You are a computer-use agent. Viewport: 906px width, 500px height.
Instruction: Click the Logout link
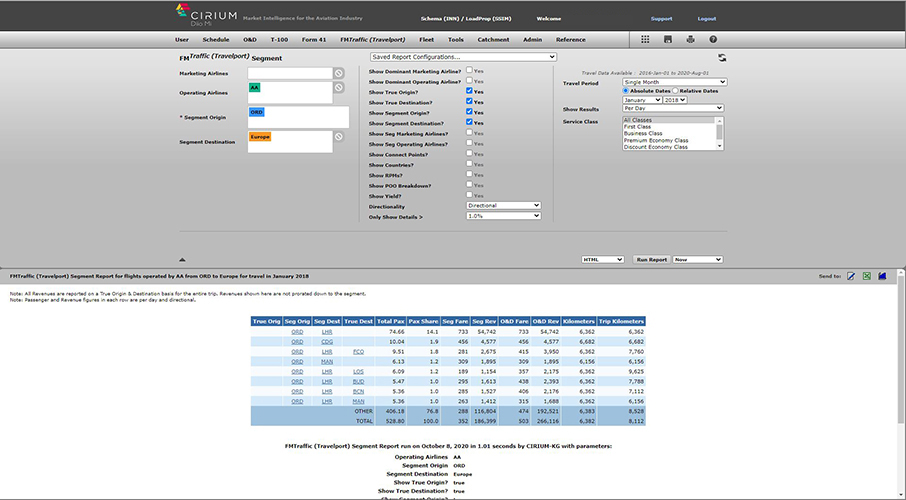(x=707, y=18)
